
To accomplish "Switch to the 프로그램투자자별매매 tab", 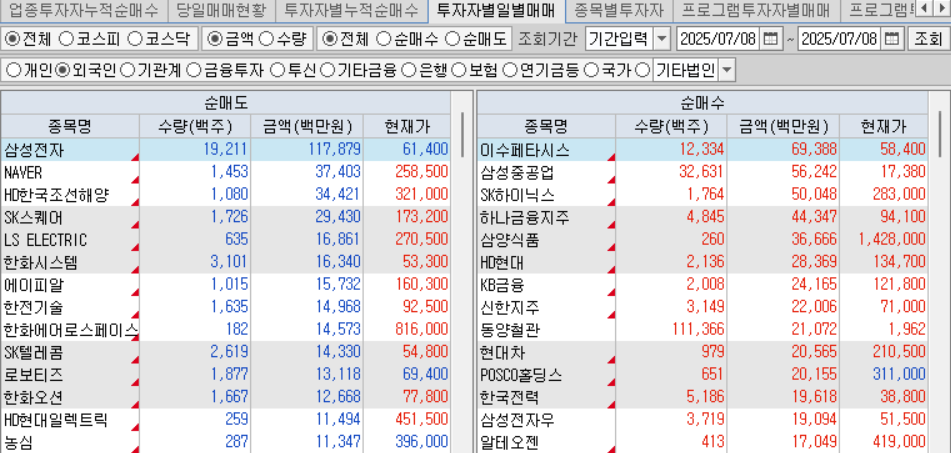I will point(755,10).
